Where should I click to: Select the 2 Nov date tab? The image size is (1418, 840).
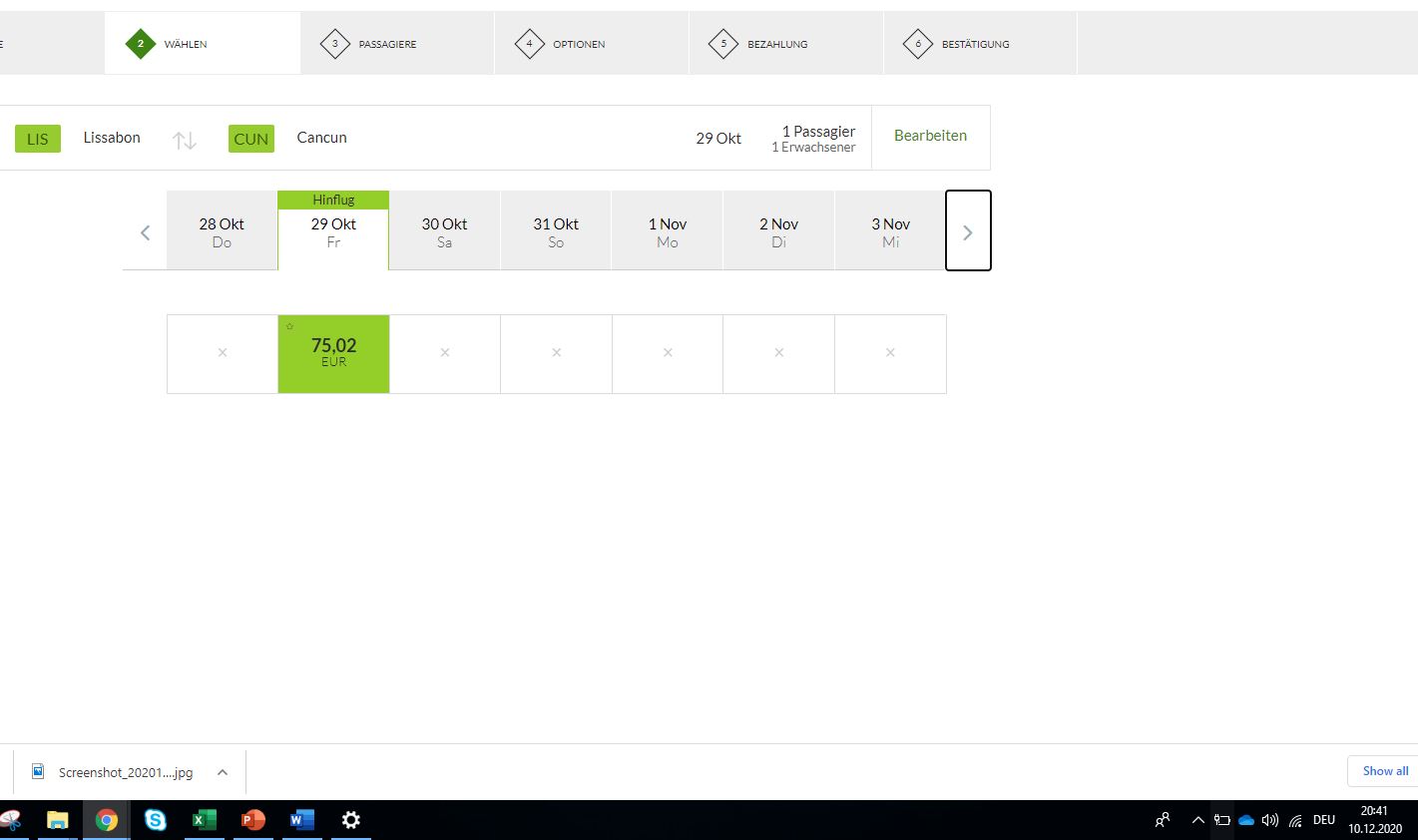[778, 230]
